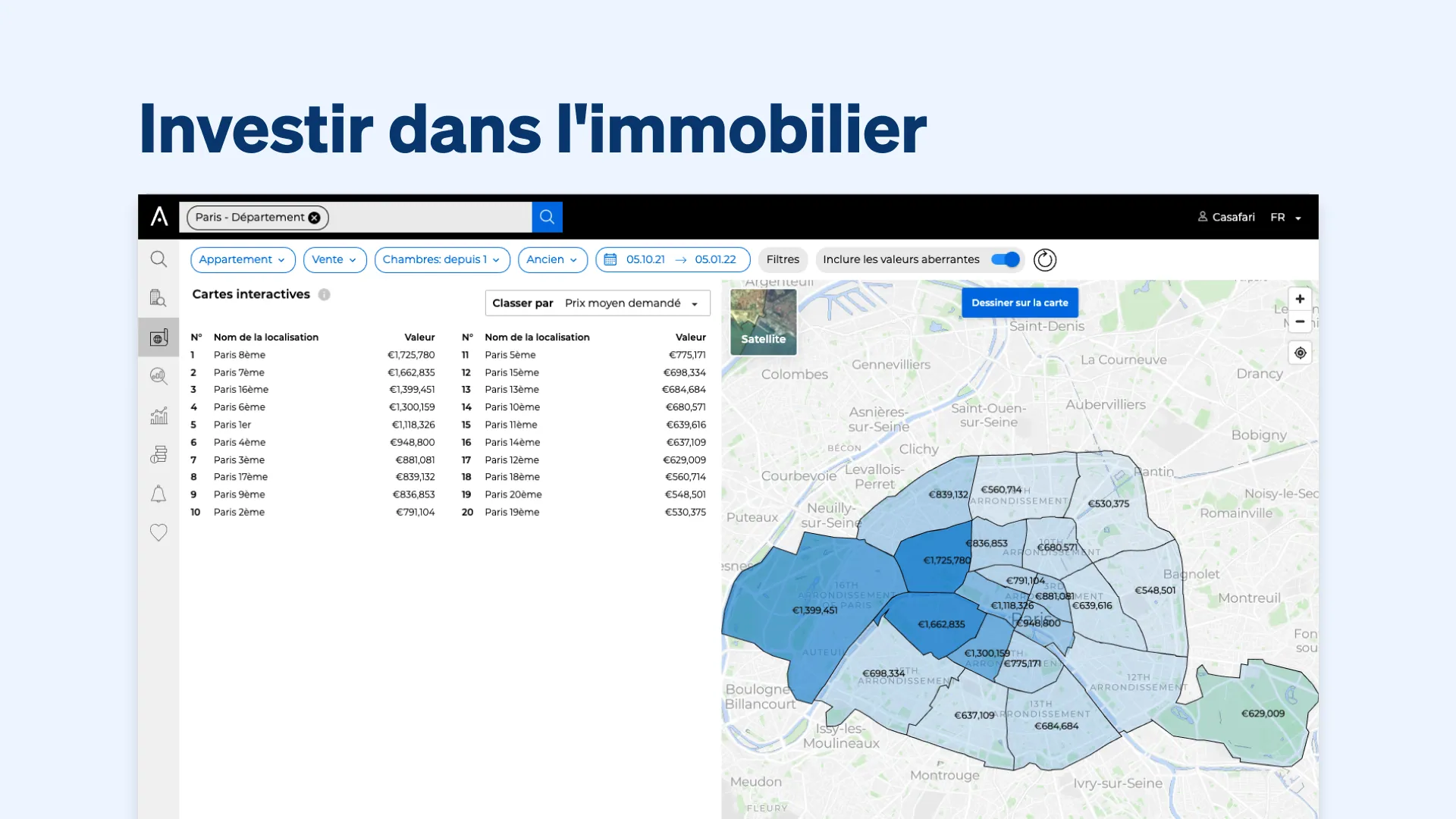Screen dimensions: 1456x819
Task: Switch map to Satellite view
Action: [764, 322]
